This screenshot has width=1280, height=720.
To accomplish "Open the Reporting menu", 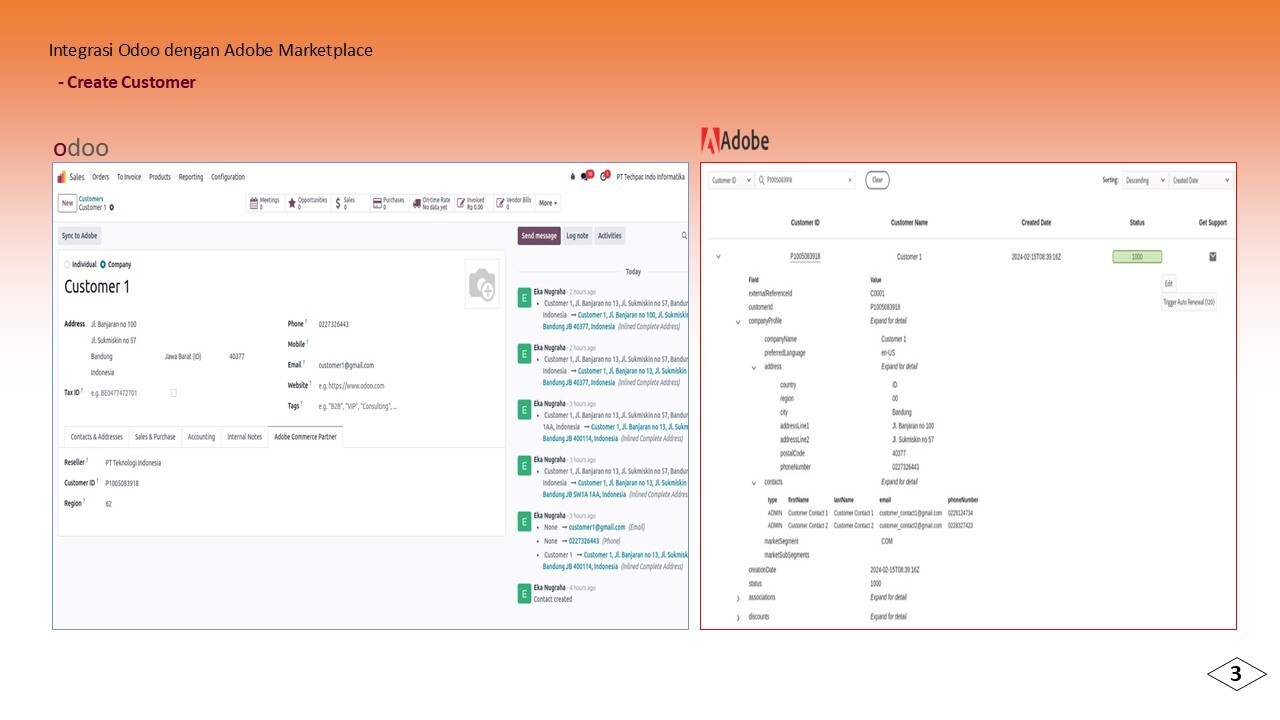I will coord(191,177).
